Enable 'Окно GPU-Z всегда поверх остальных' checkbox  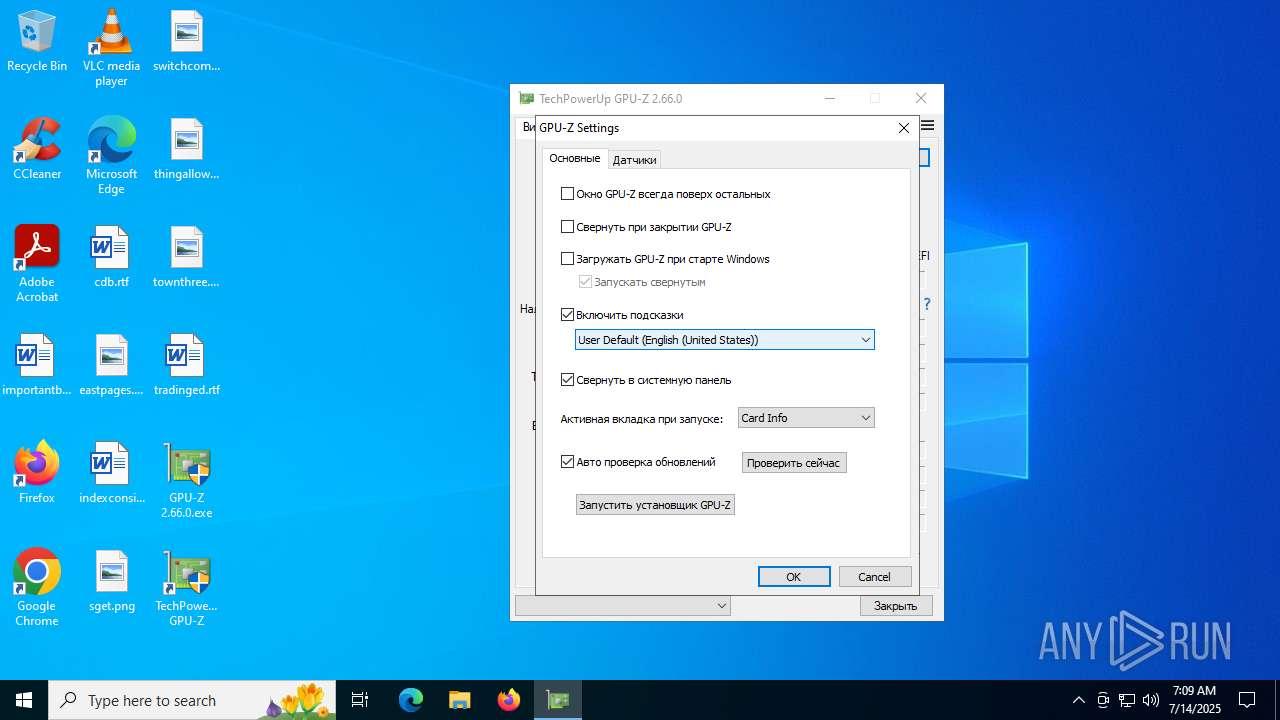click(x=567, y=194)
